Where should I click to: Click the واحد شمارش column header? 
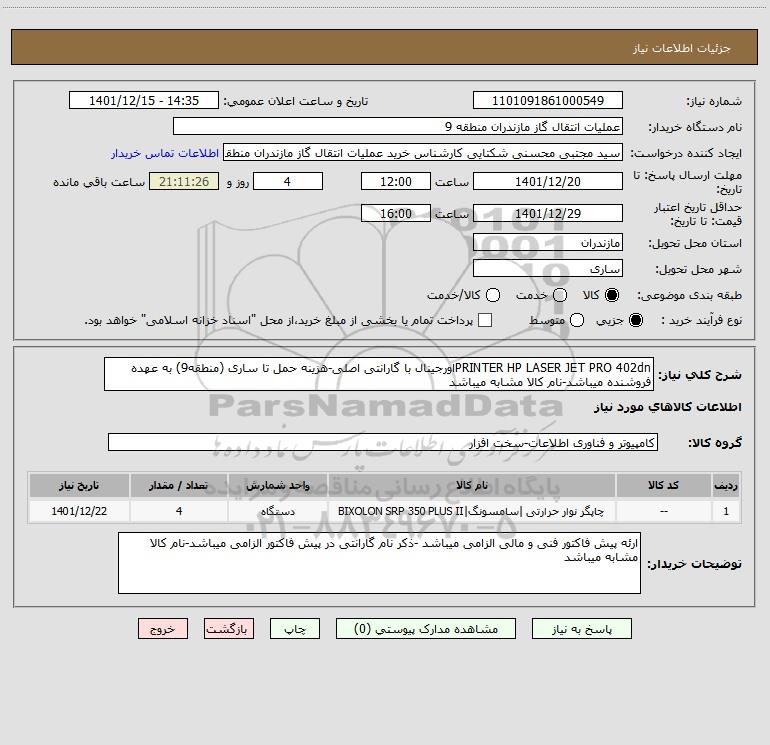[277, 485]
